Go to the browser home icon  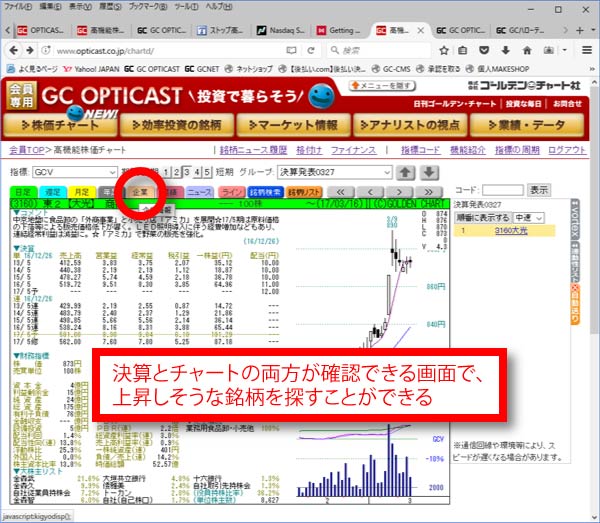tap(527, 50)
